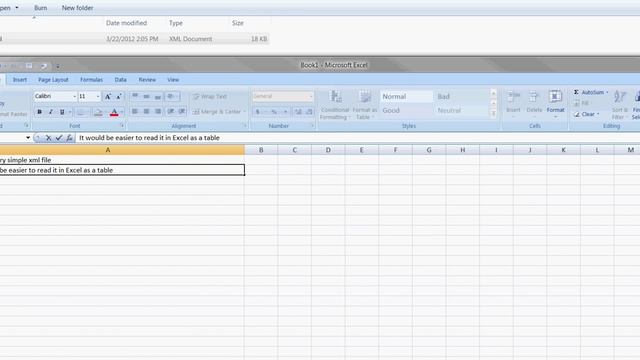The height and width of the screenshot is (360, 640).
Task: Apply Accounting Number Format dollar icon
Action: [258, 111]
